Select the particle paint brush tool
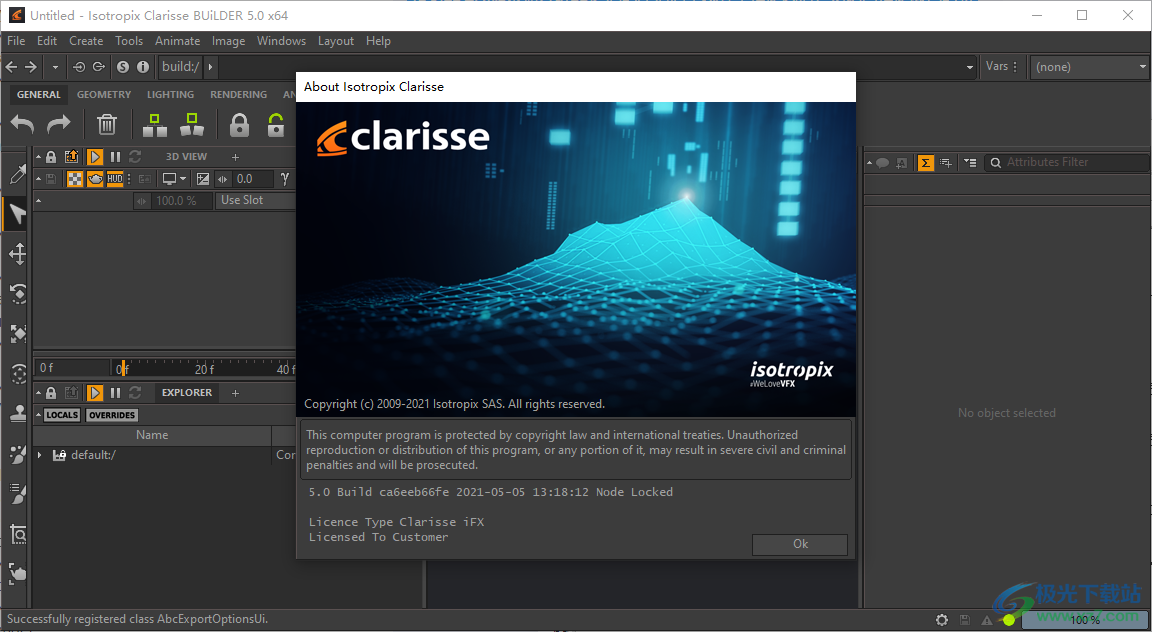1152x632 pixels. 18,454
